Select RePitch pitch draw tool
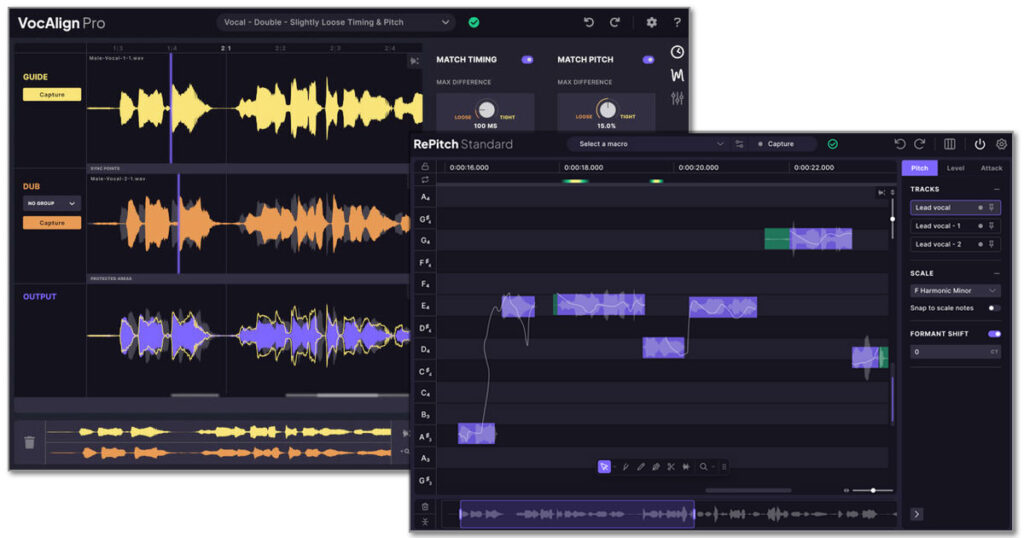 tap(625, 467)
